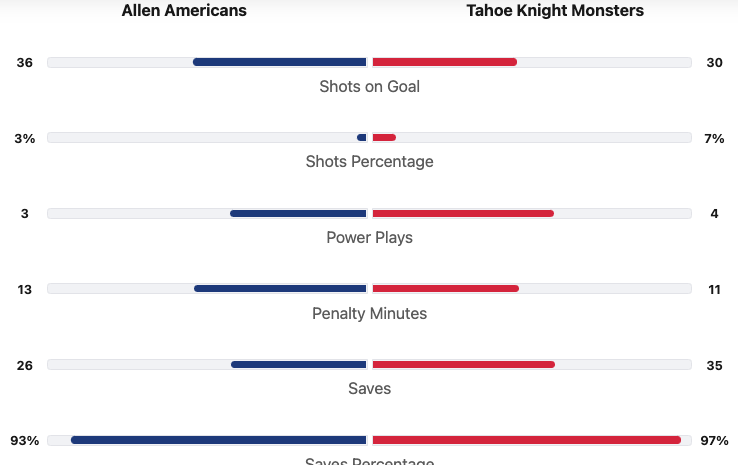Click the Shots Percentage label
738x465 pixels.
[369, 161]
